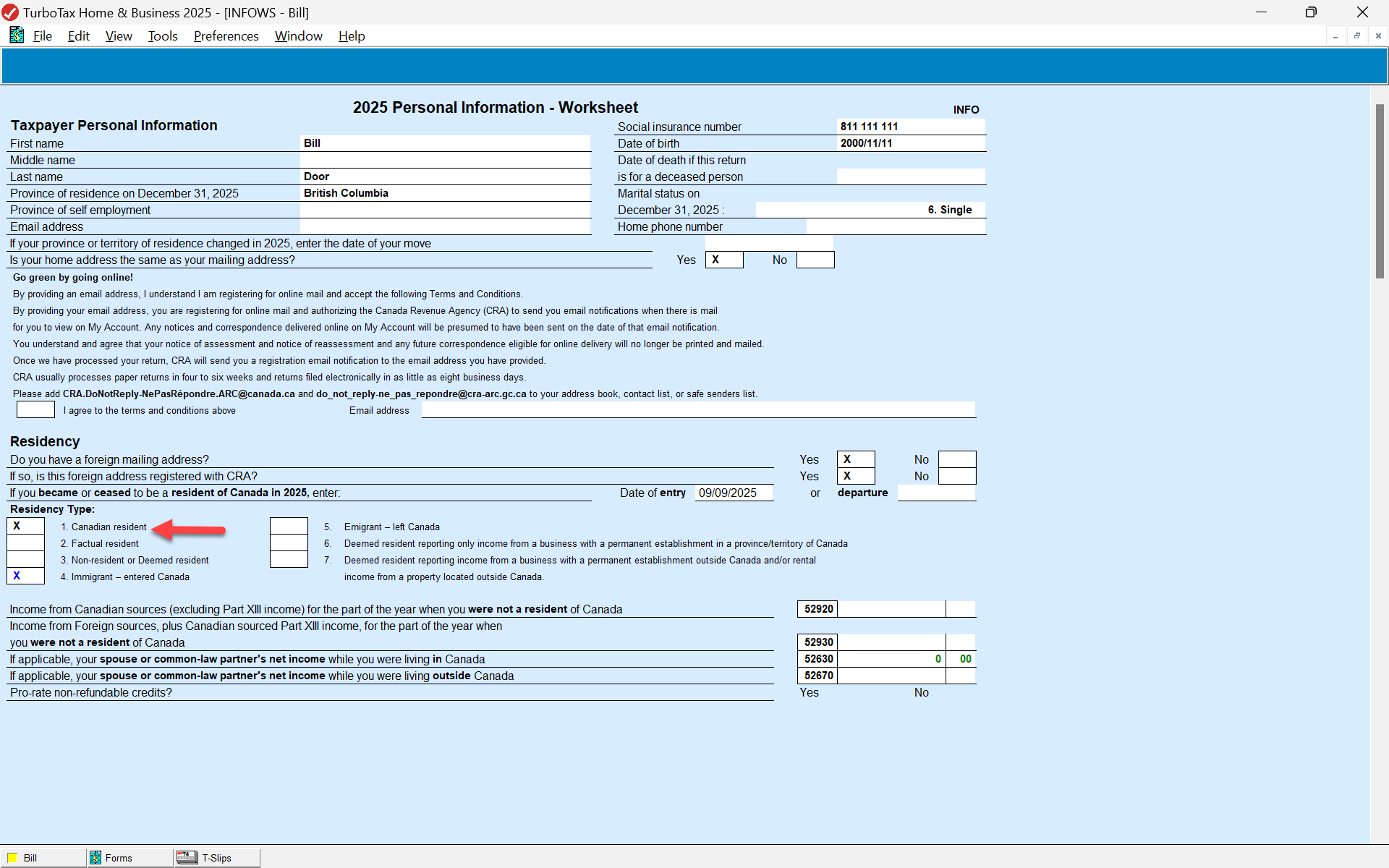Click the Email address field under terms
This screenshot has height=868, width=1389.
pyautogui.click(x=698, y=410)
